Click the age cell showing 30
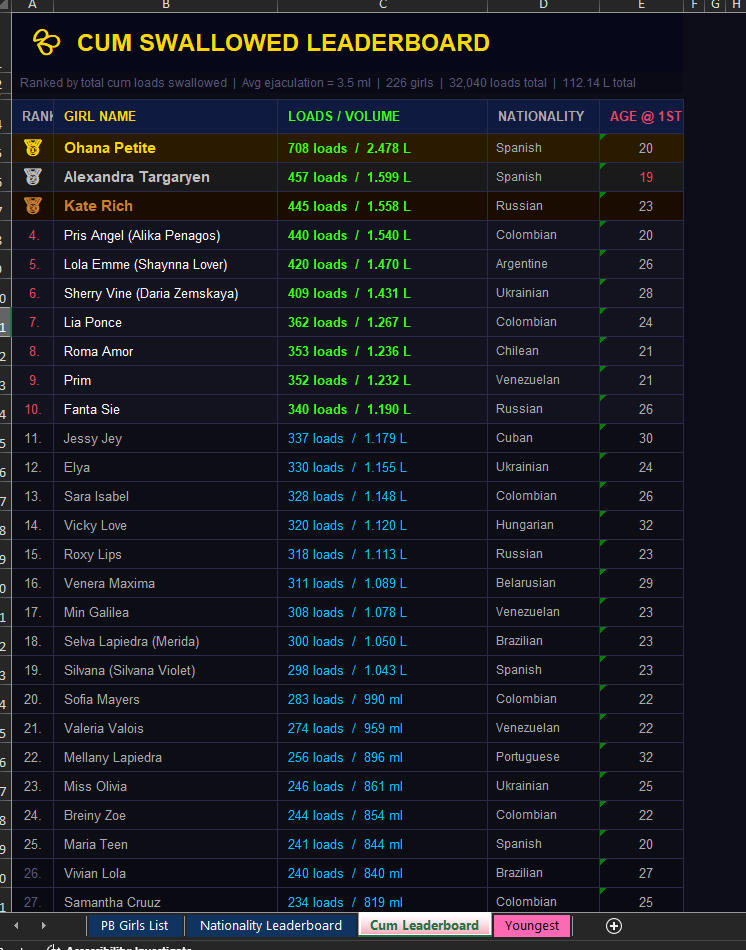The image size is (746, 950). point(645,438)
